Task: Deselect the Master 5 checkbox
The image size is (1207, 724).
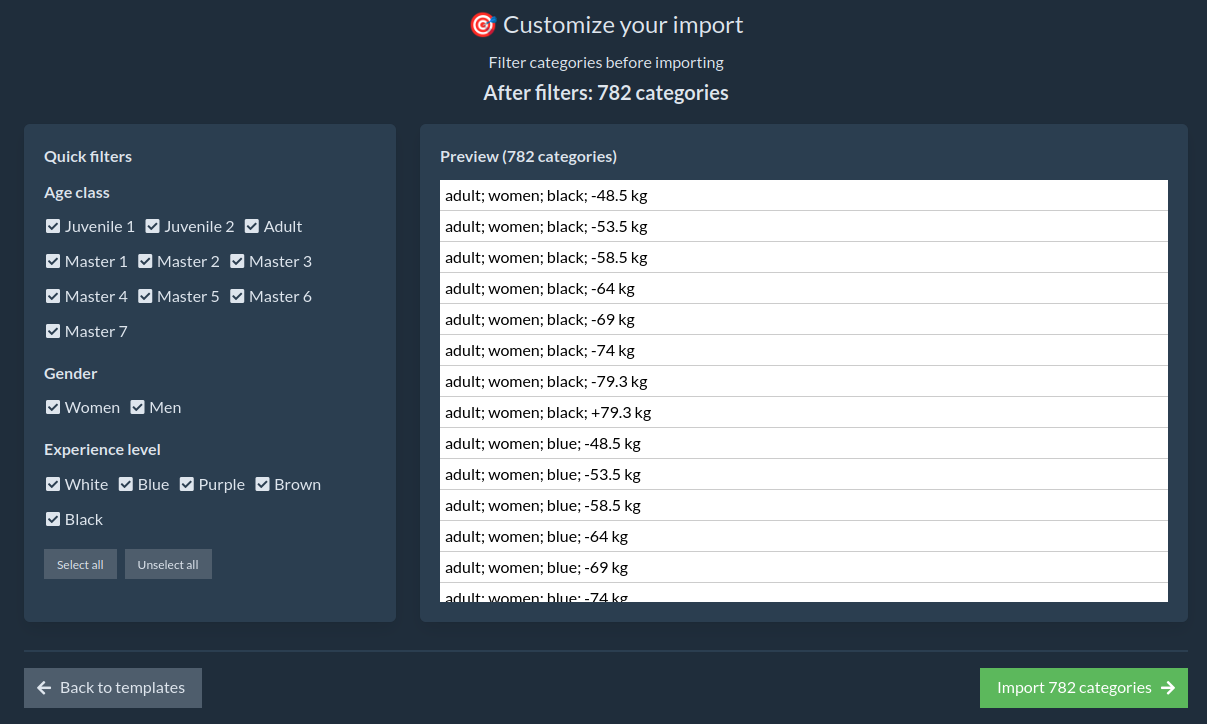Action: (x=146, y=297)
